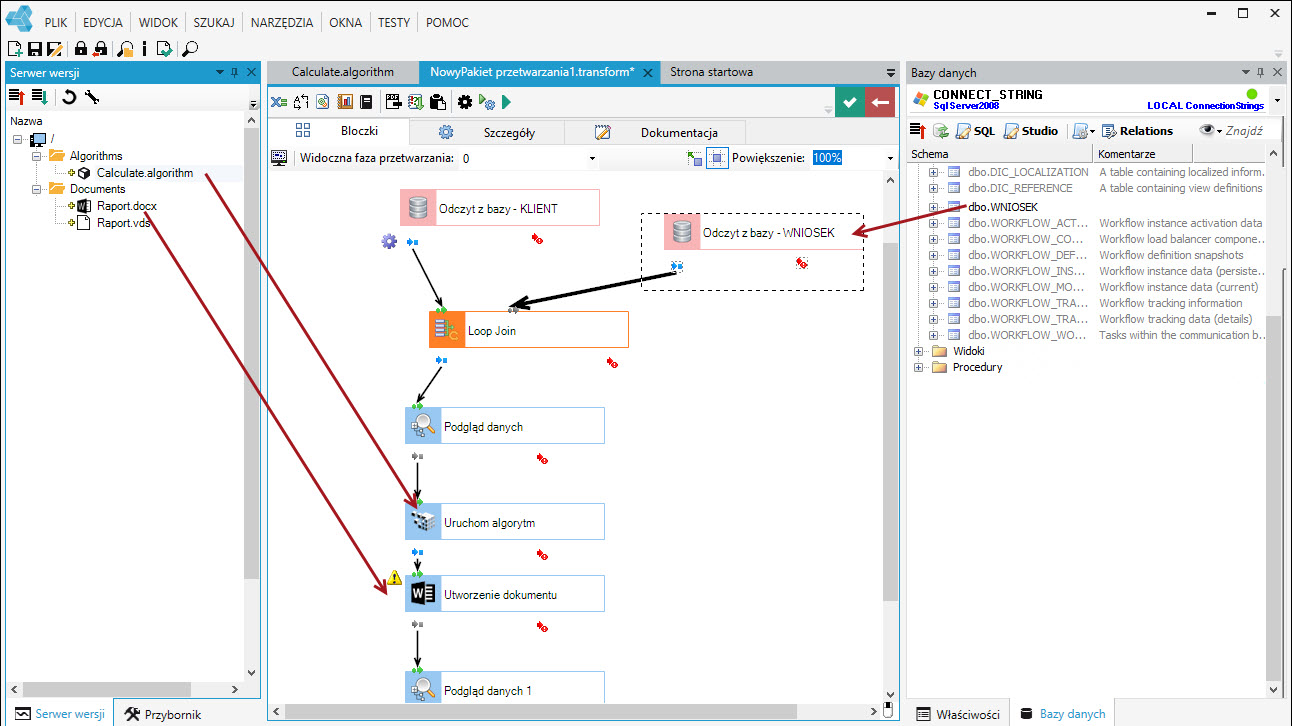Viewport: 1292px width, 726px height.
Task: Click the Loop Join block icon
Action: tap(446, 329)
